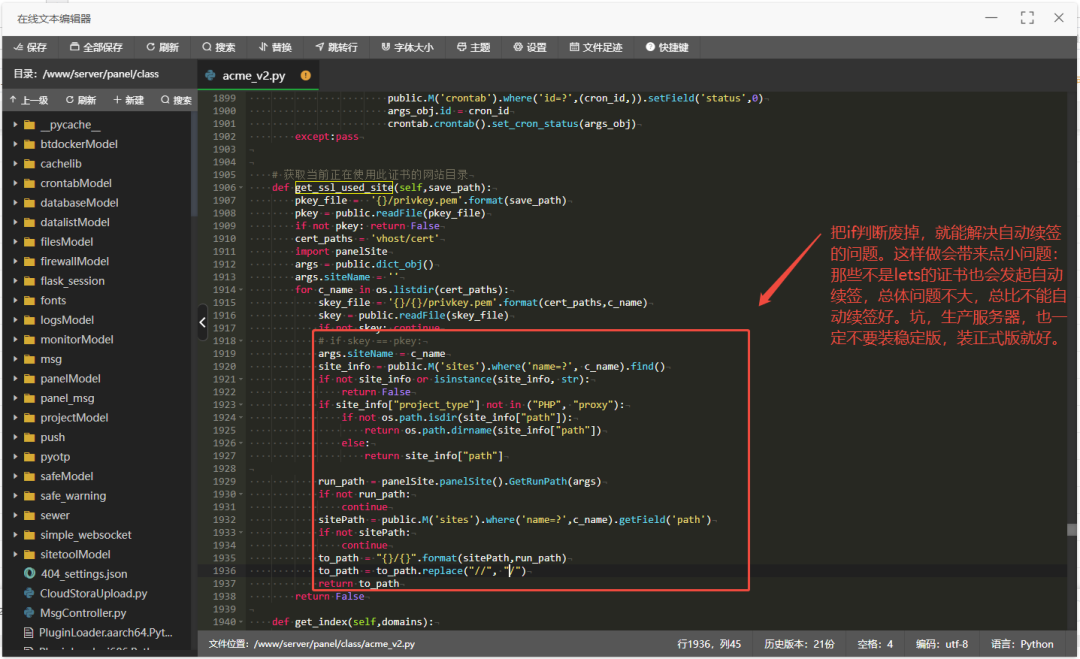Expand the filesModel folder
This screenshot has width=1080, height=659.
pos(15,242)
